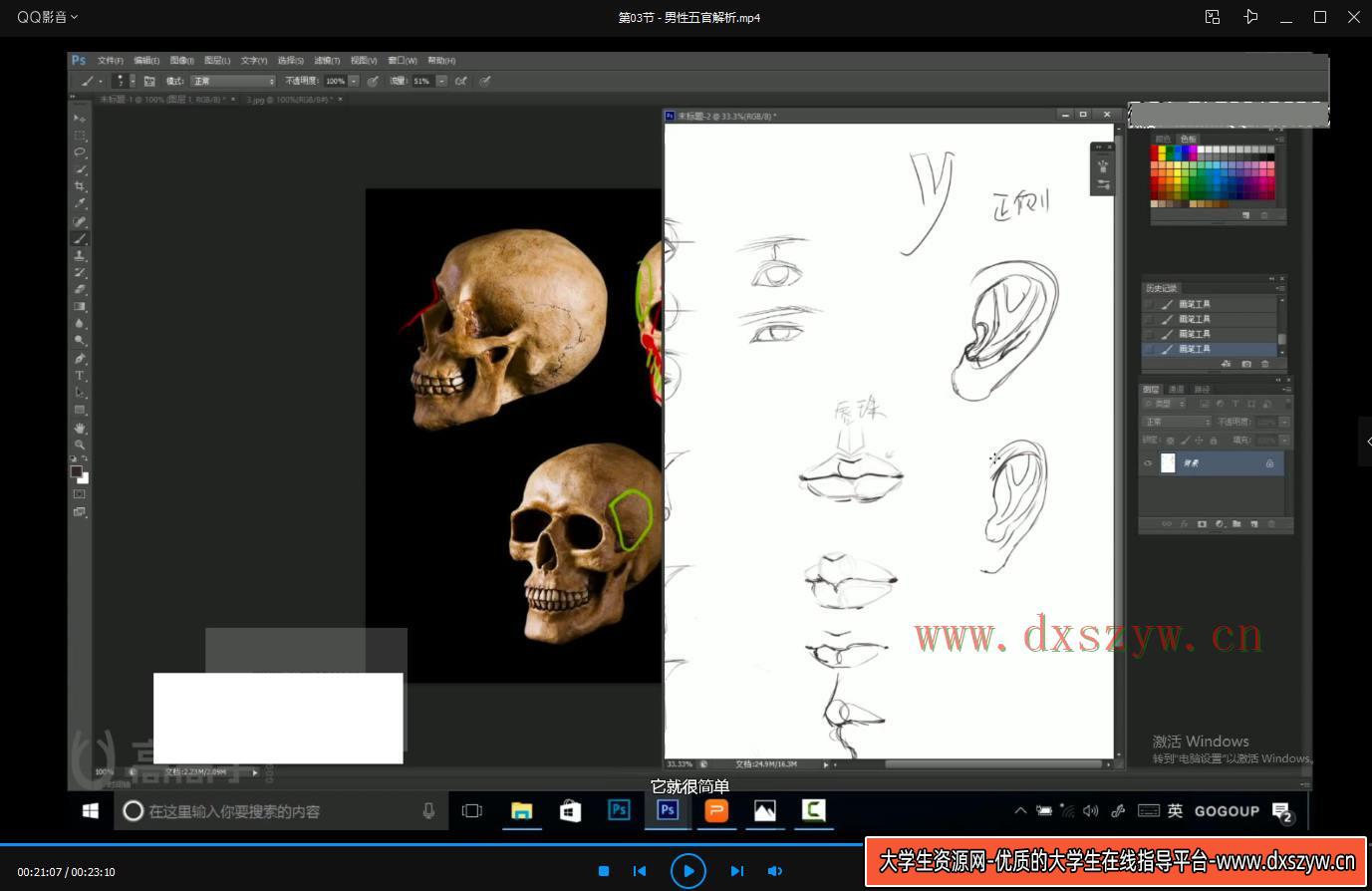The height and width of the screenshot is (891, 1372).
Task: Seek on the video progress bar
Action: pyautogui.click(x=686, y=845)
